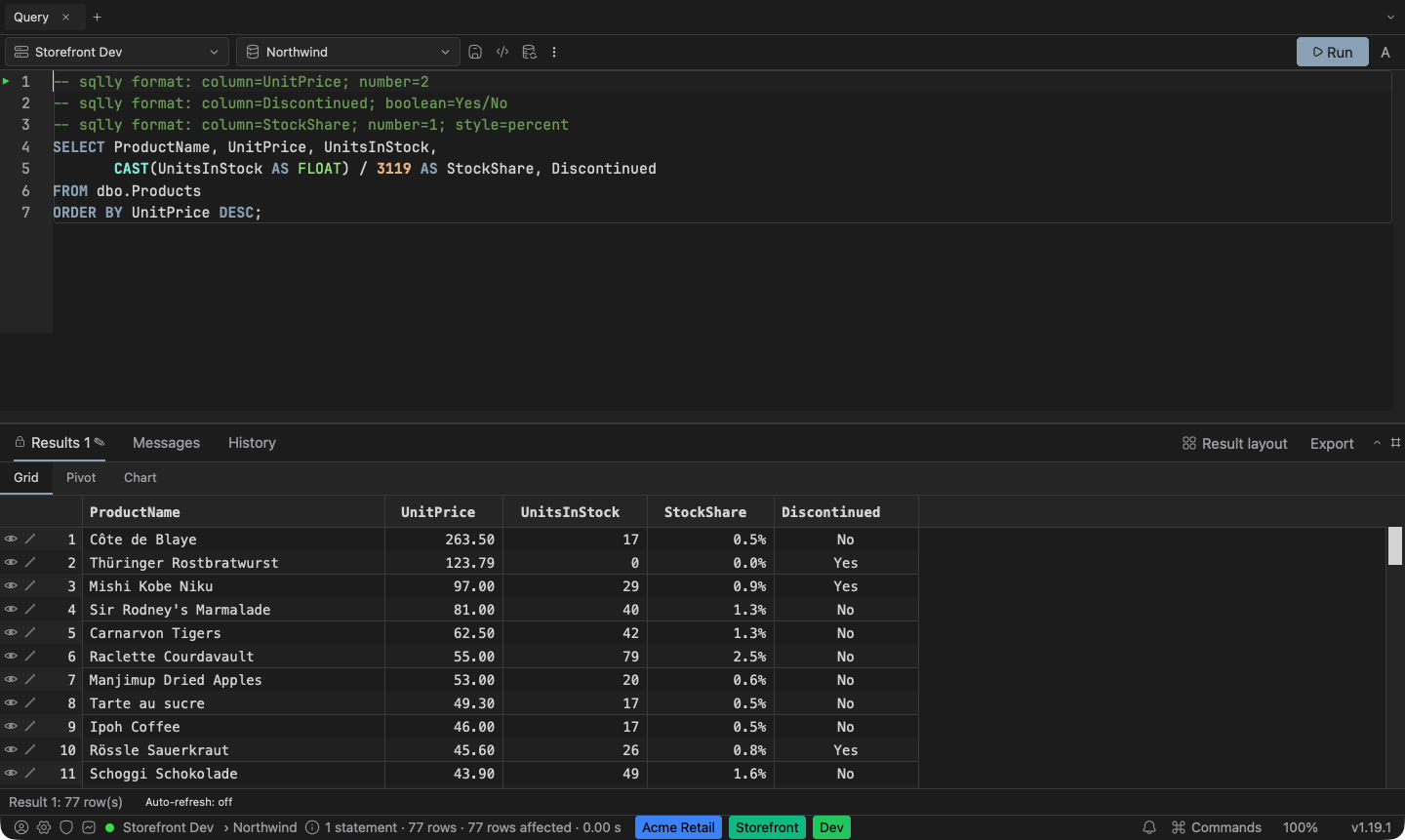Image resolution: width=1405 pixels, height=840 pixels.
Task: Open Commands palette in status bar
Action: click(1217, 827)
